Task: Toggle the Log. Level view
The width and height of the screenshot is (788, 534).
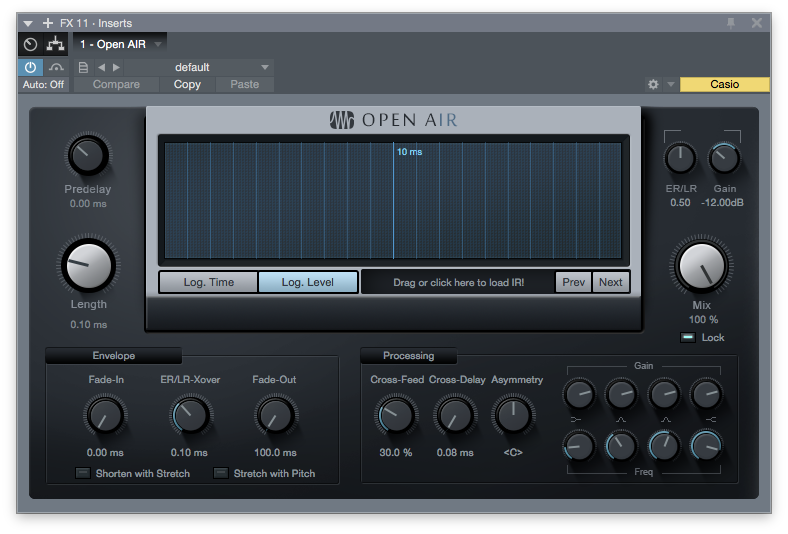Action: pos(308,282)
